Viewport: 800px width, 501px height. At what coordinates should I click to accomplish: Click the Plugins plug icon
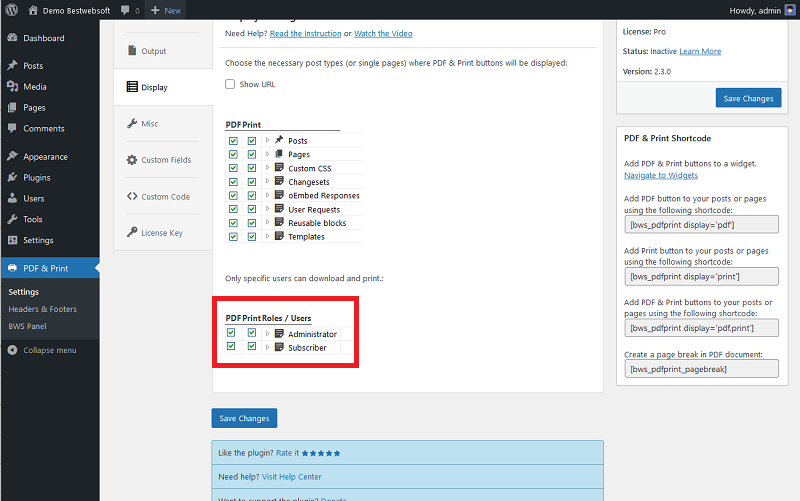click(13, 177)
